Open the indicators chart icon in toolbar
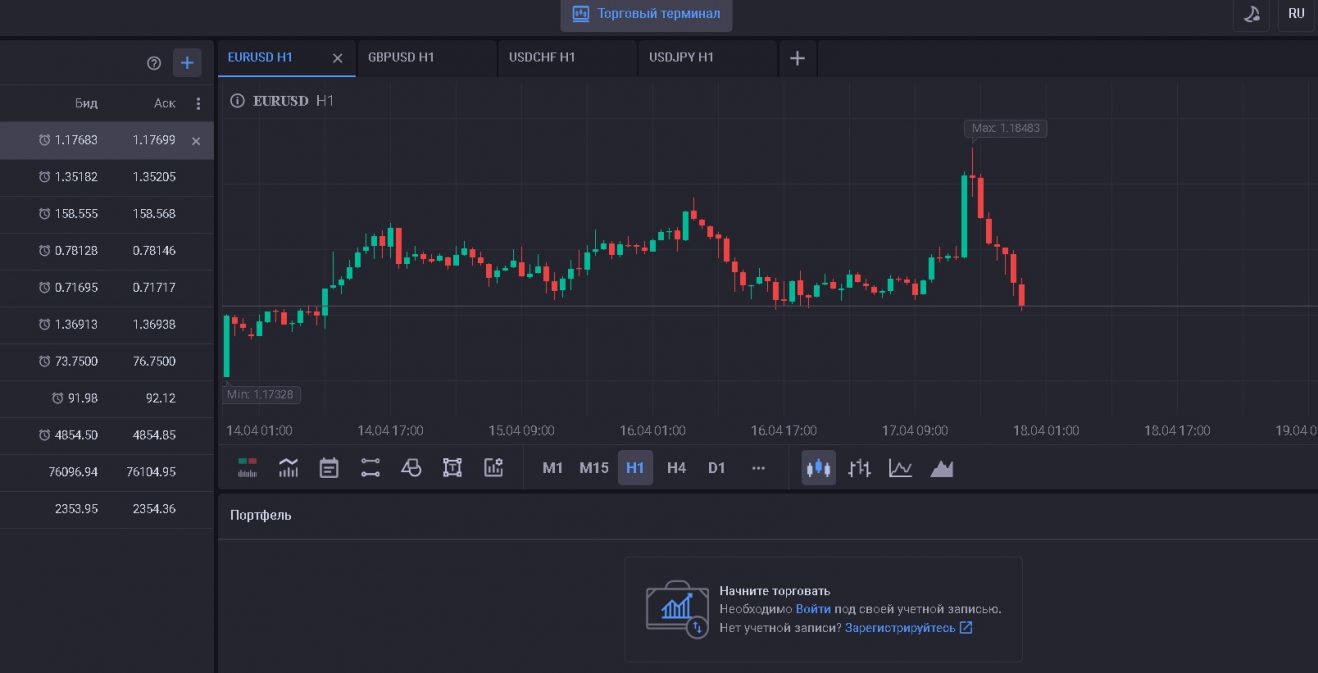This screenshot has width=1318, height=673. [288, 467]
